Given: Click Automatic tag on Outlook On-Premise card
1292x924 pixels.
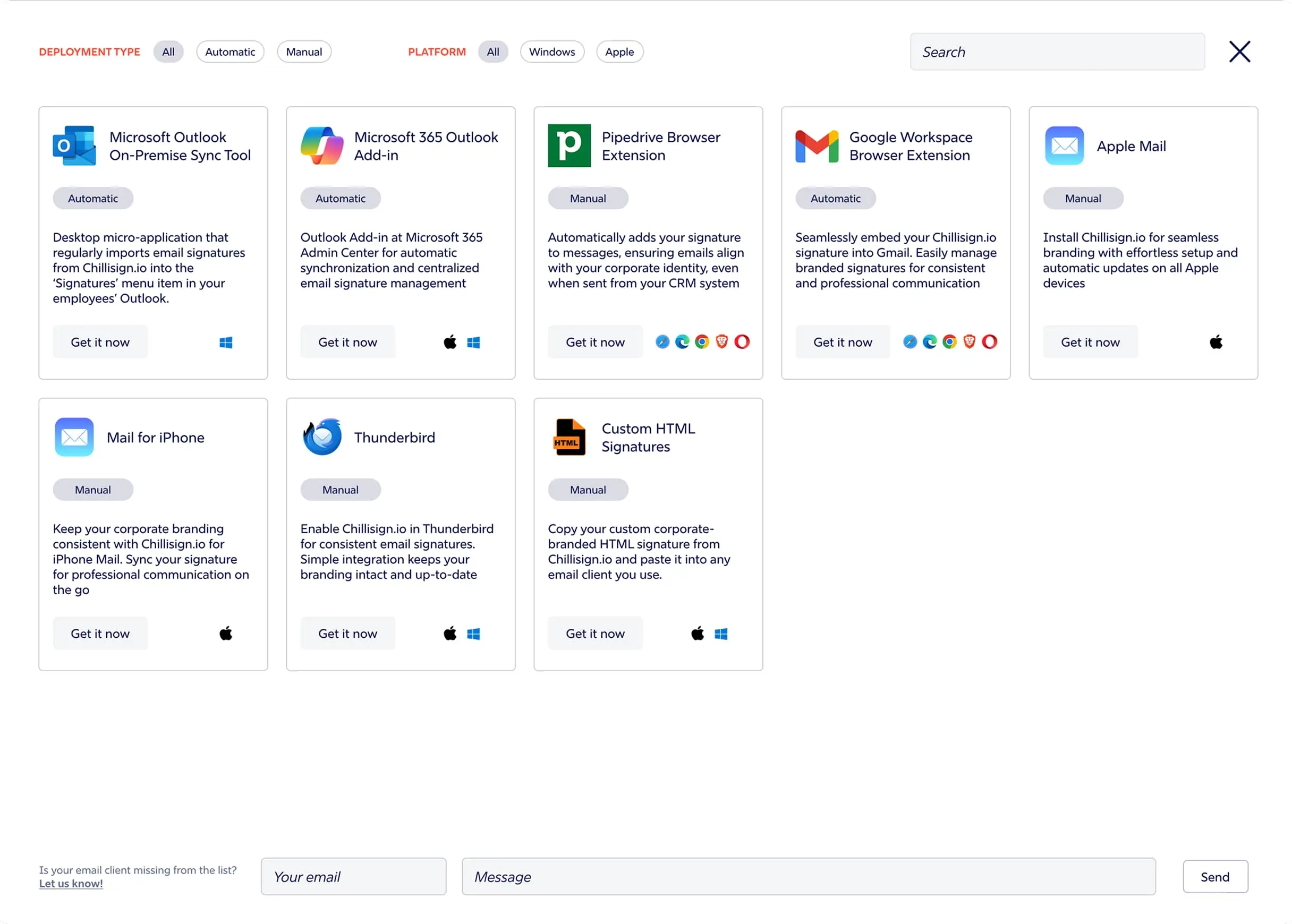Looking at the screenshot, I should click(x=93, y=198).
